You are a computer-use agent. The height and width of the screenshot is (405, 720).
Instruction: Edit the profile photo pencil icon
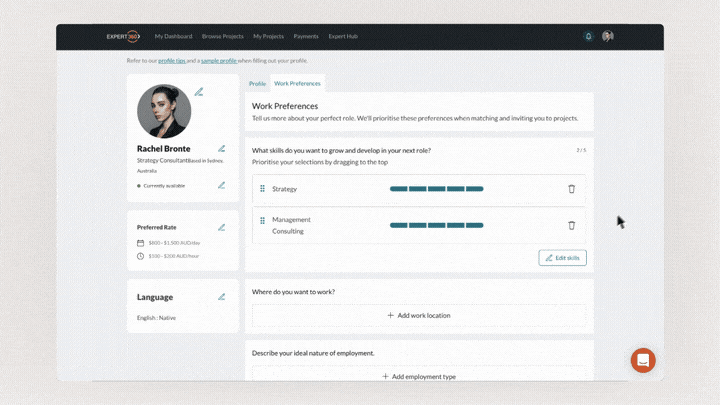tap(199, 92)
